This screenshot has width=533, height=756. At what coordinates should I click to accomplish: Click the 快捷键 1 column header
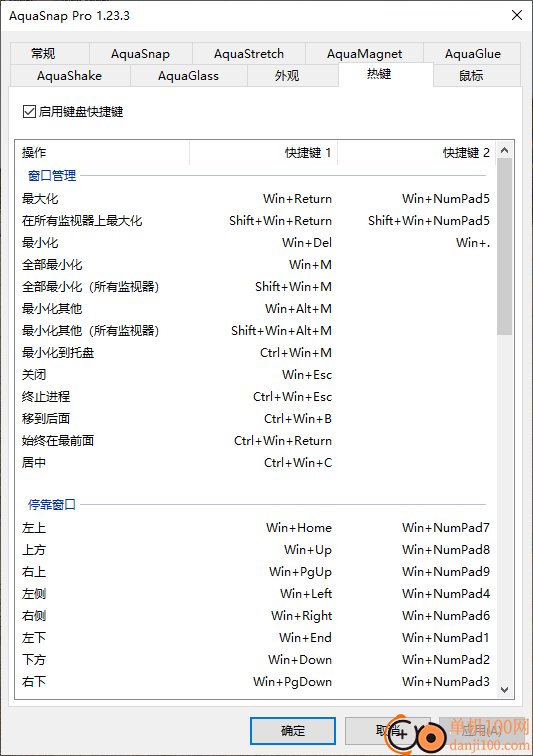[x=263, y=153]
